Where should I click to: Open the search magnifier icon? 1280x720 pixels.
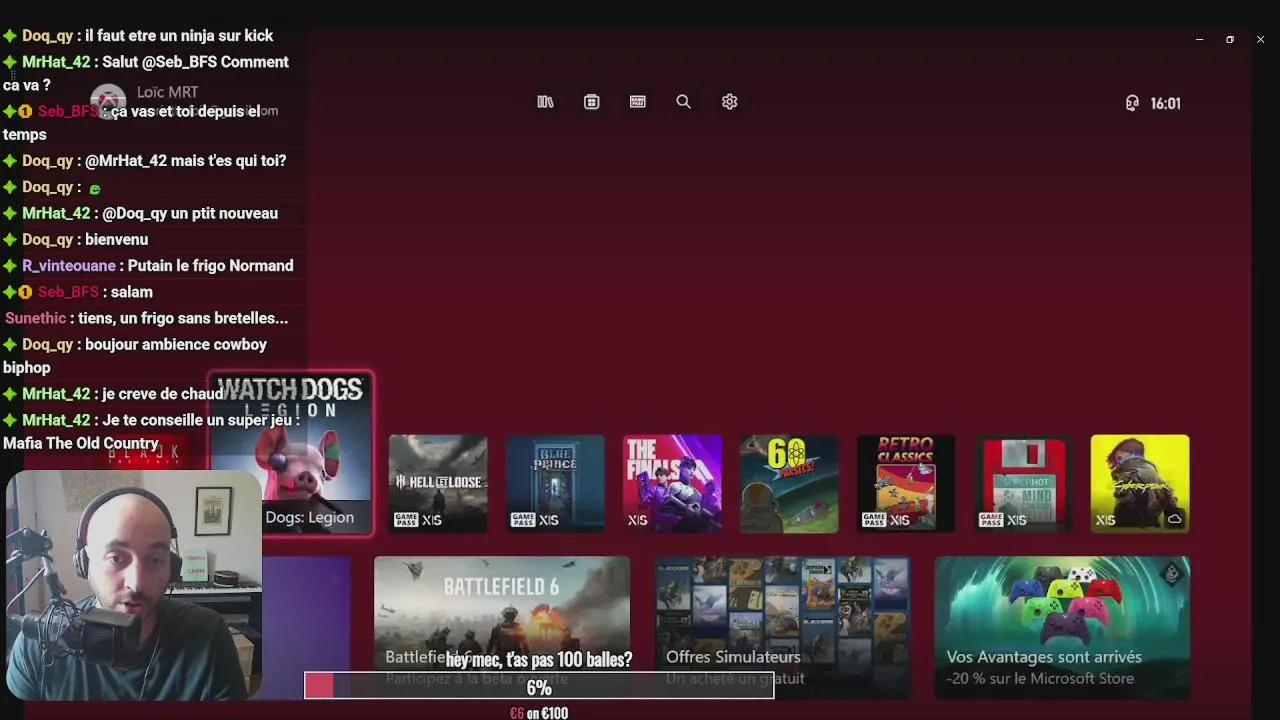pos(684,102)
